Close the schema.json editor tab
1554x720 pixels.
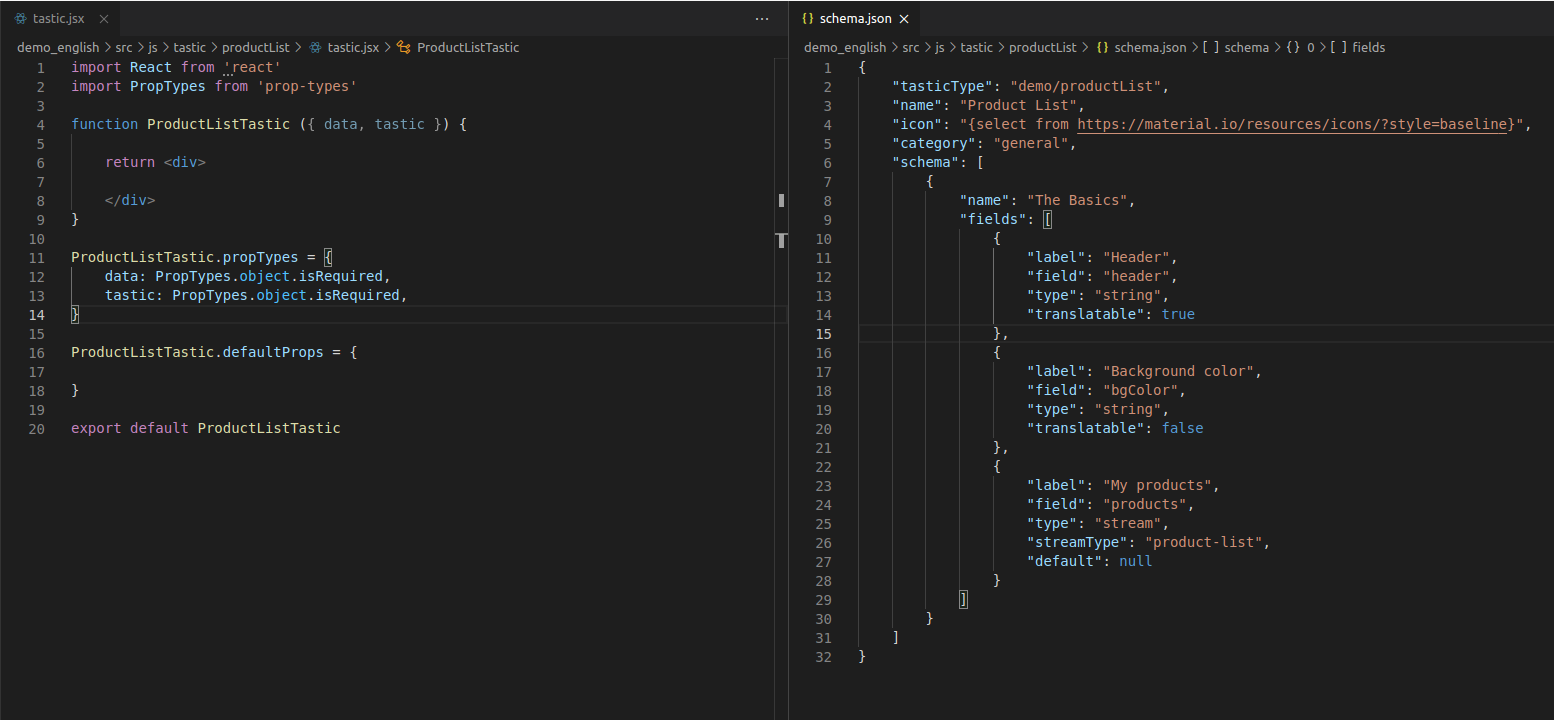[x=904, y=19]
